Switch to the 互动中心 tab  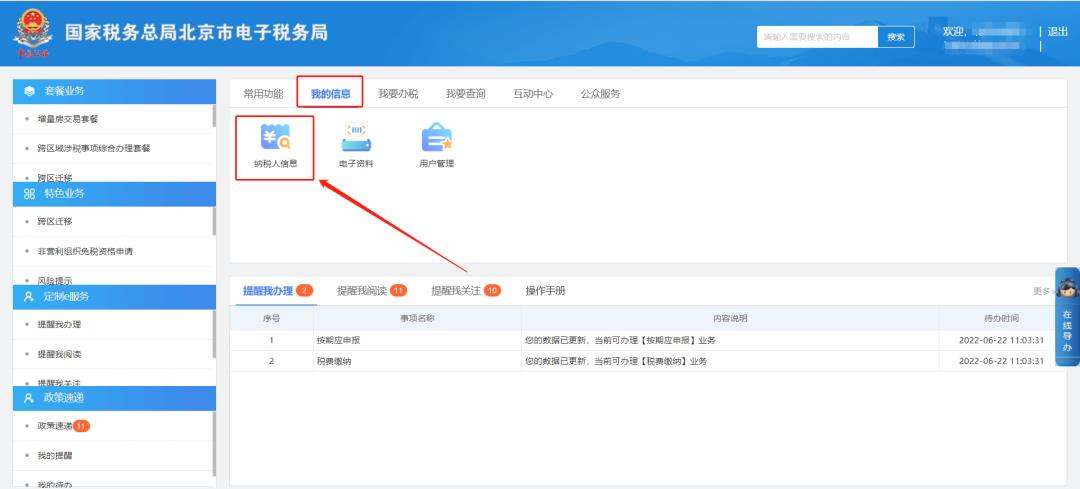[533, 94]
